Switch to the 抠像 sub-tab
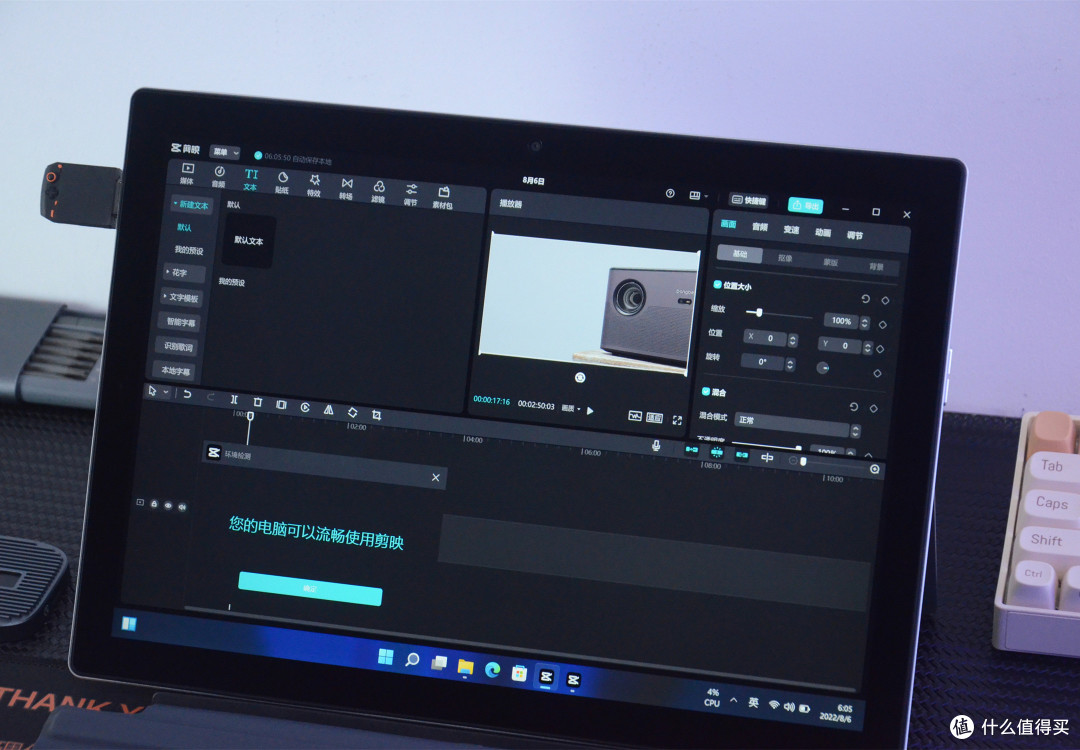This screenshot has height=750, width=1080. 785,258
